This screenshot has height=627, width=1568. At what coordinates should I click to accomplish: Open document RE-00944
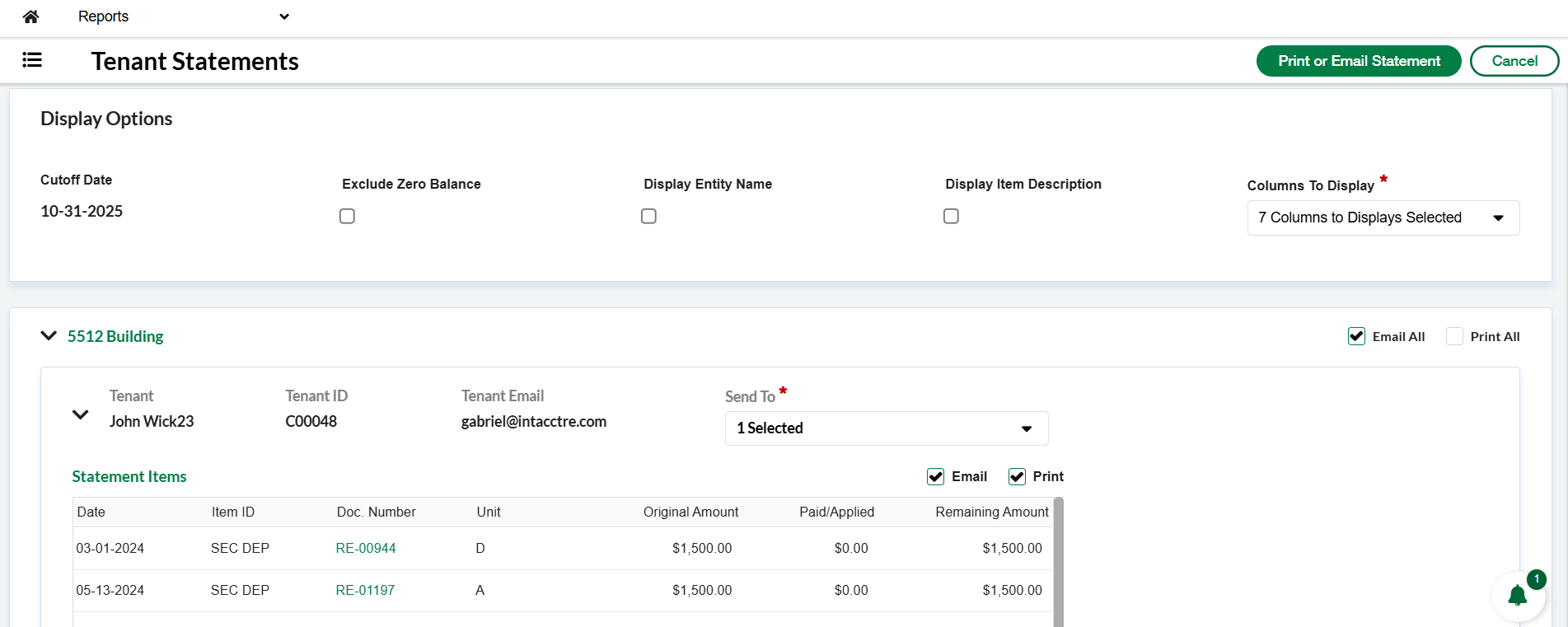click(366, 549)
